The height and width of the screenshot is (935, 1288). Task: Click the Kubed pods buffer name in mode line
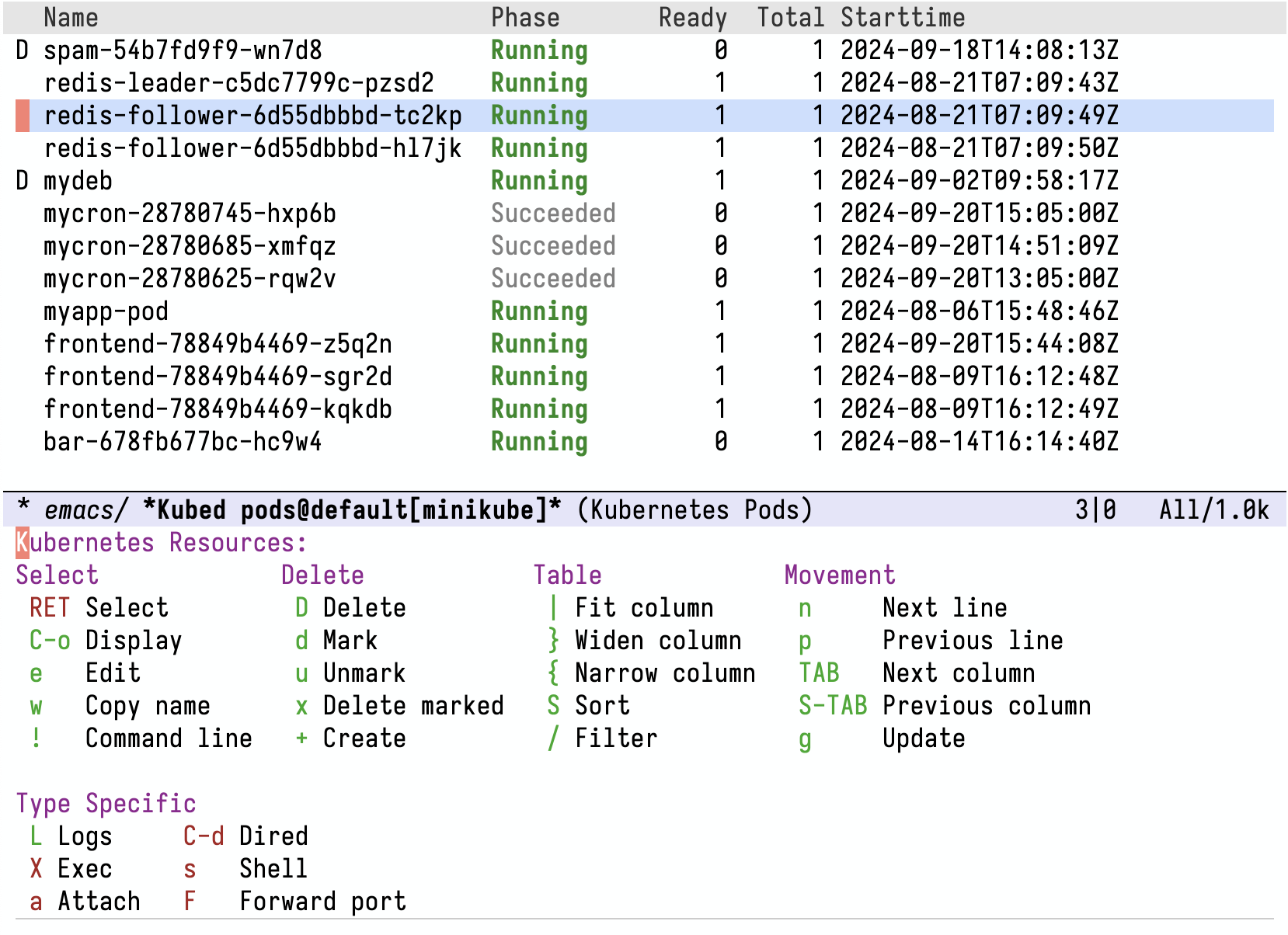352,510
